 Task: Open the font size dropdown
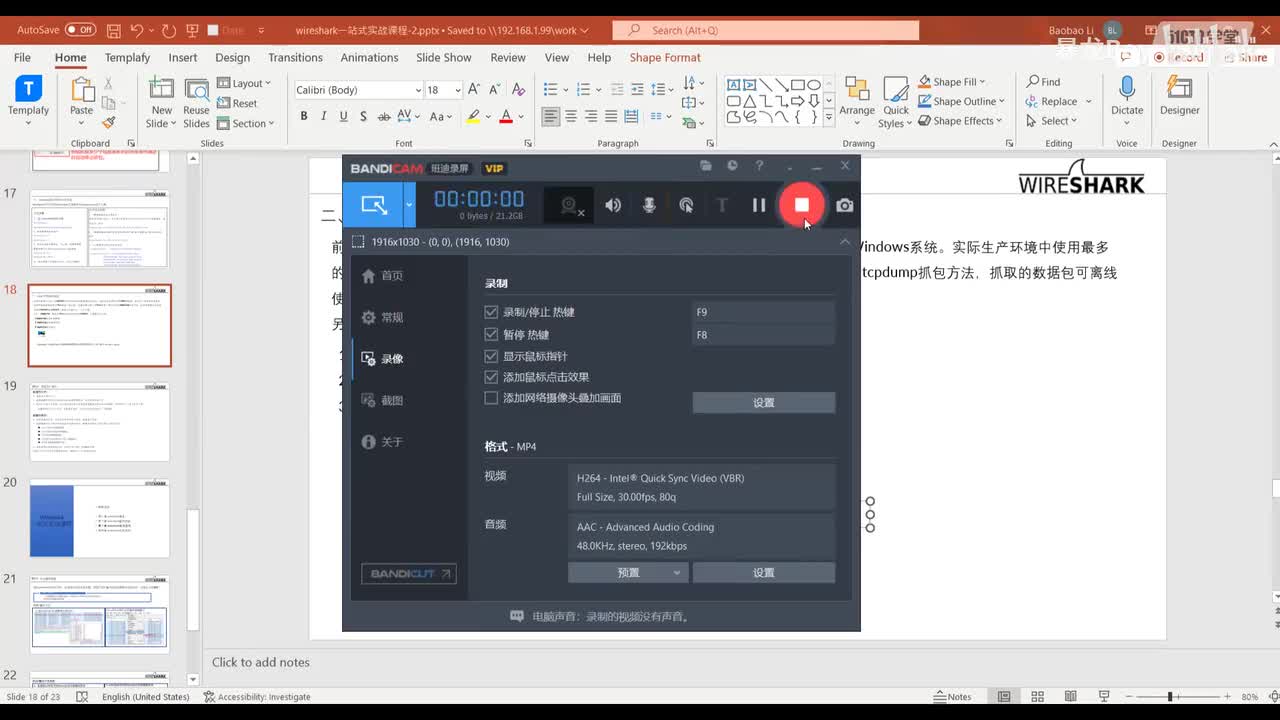(458, 90)
